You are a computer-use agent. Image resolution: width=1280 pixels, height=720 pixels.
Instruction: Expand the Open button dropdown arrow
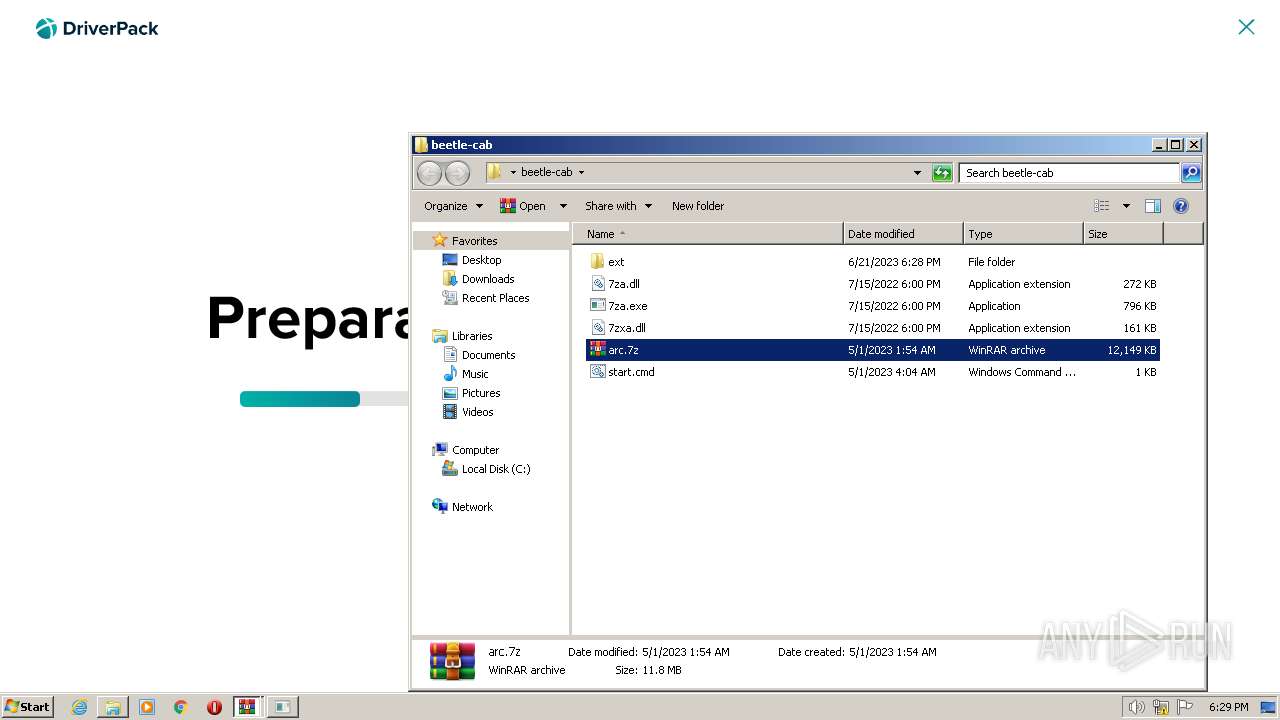[563, 206]
